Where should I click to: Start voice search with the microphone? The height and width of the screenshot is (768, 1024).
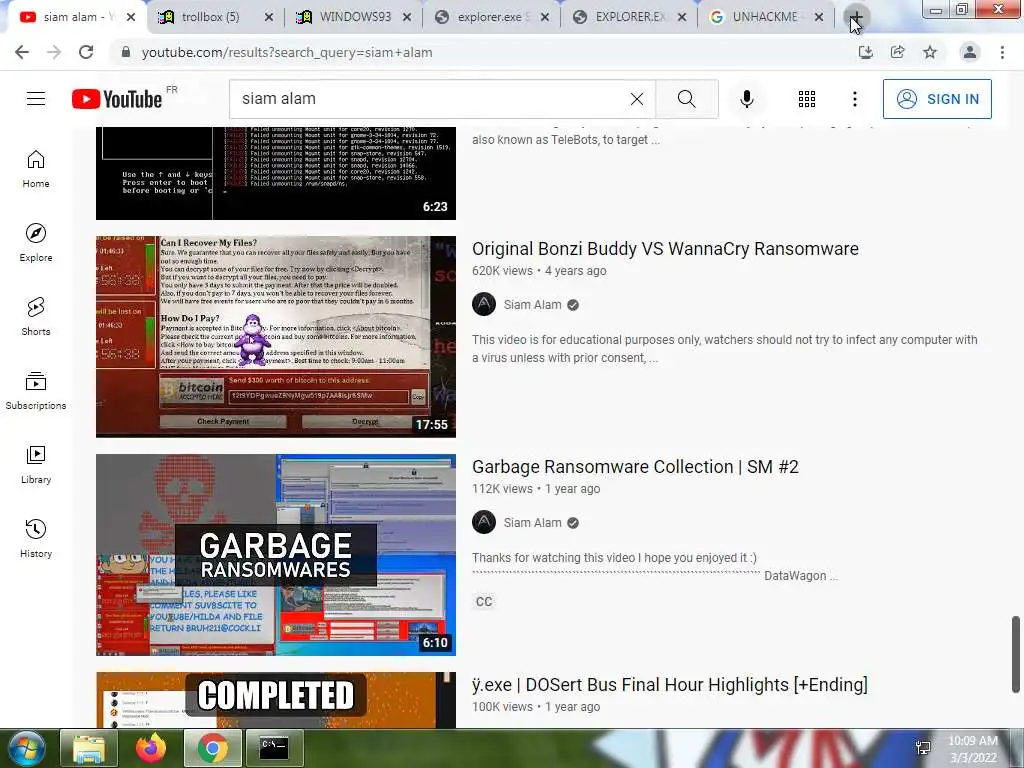[746, 99]
